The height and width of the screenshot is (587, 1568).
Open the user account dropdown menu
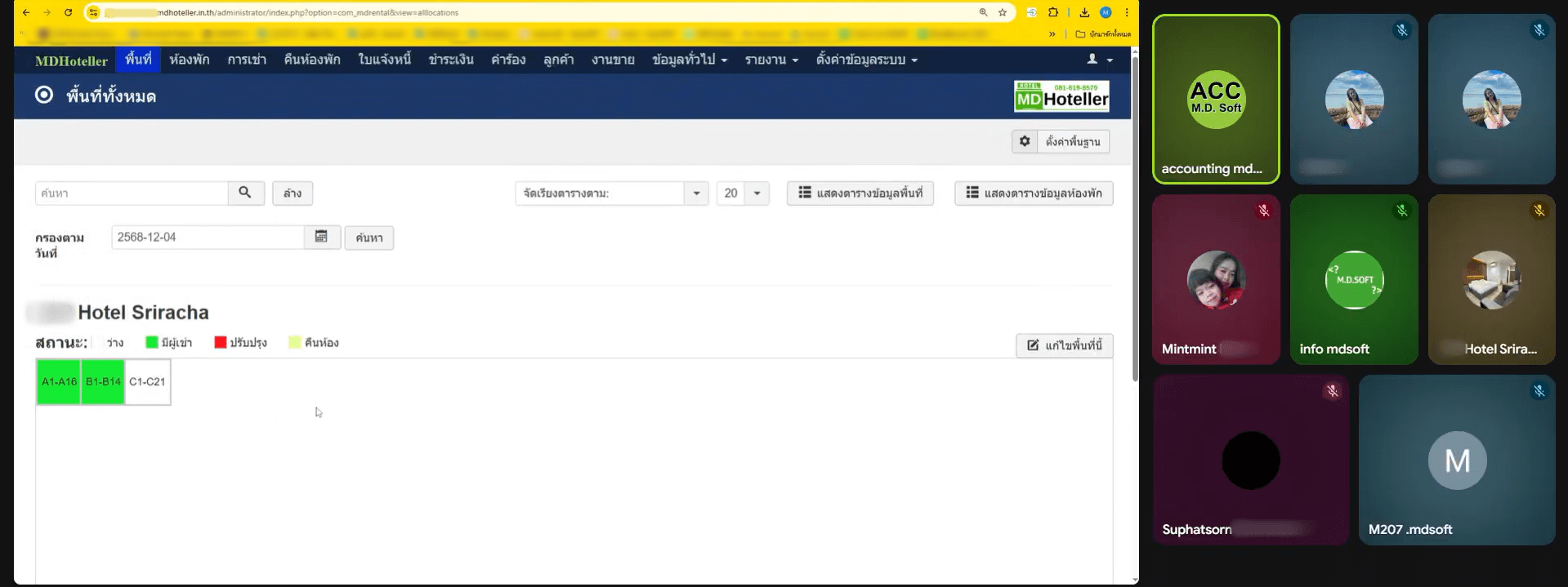(1100, 60)
